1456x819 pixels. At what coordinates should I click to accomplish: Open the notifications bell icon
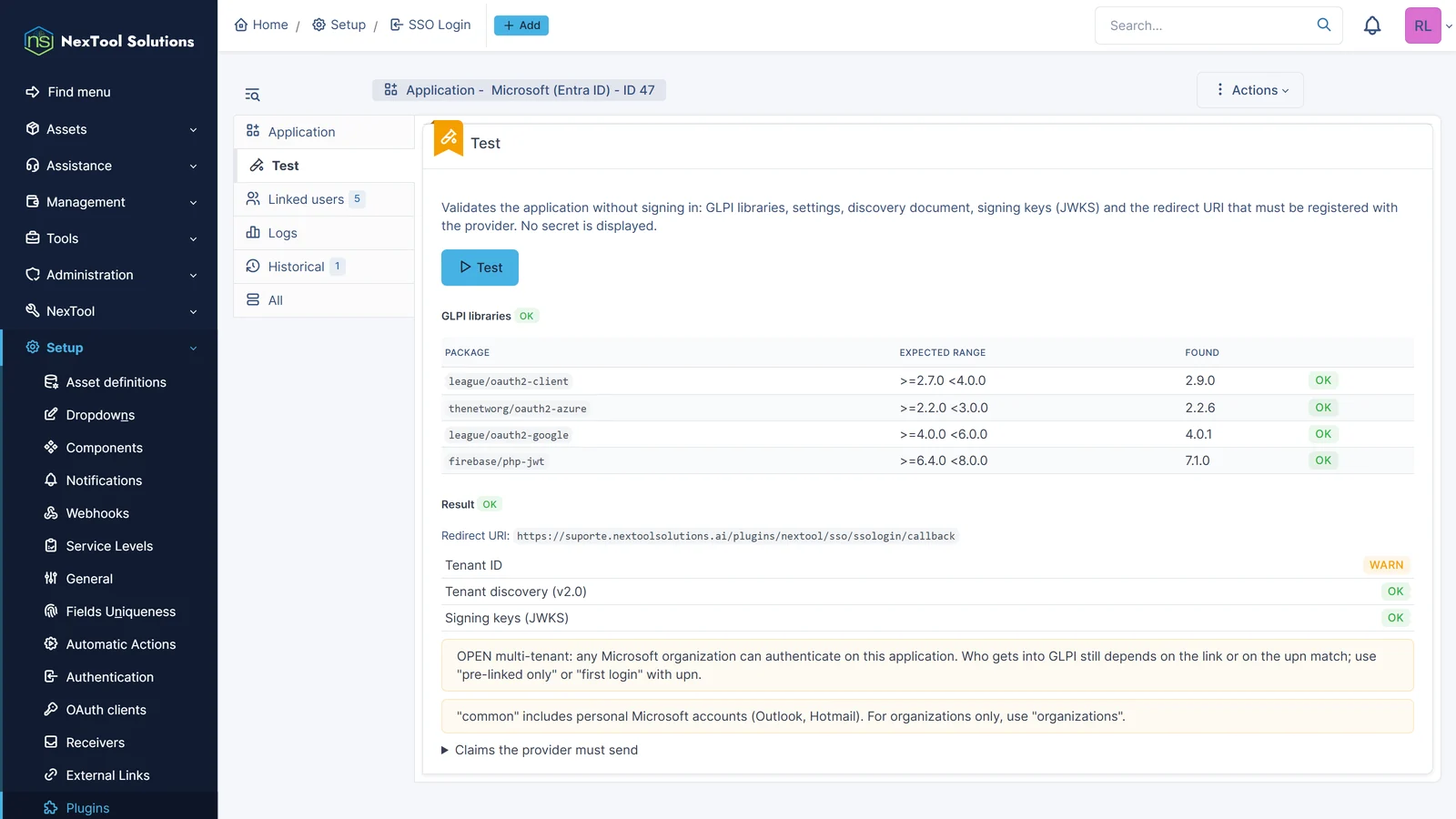click(x=1372, y=25)
